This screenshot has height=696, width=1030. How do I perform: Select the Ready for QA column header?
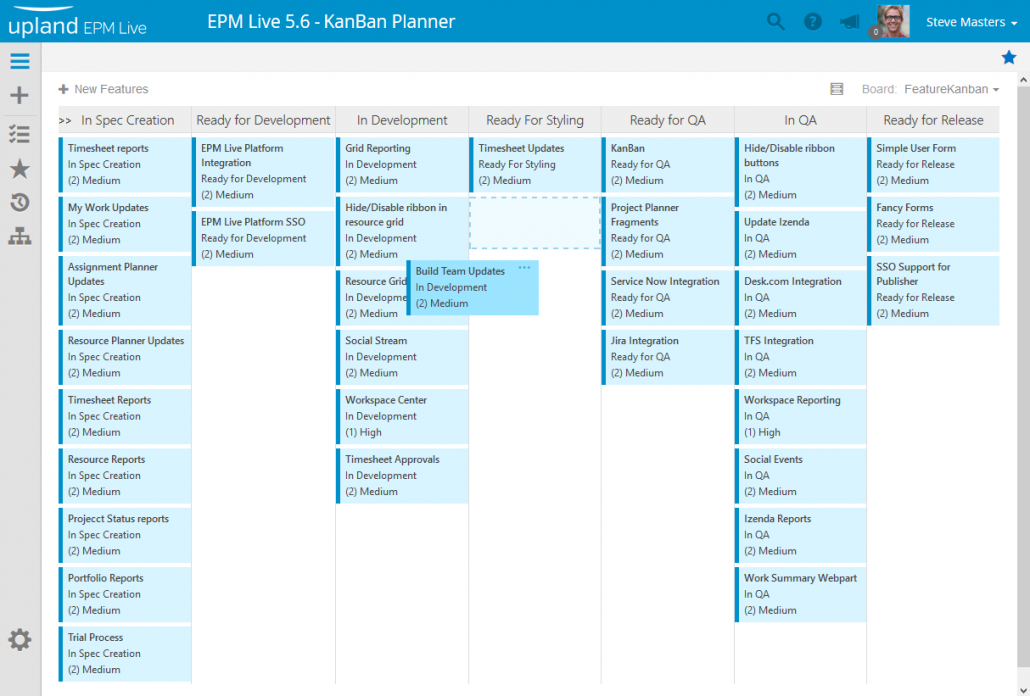pyautogui.click(x=667, y=120)
